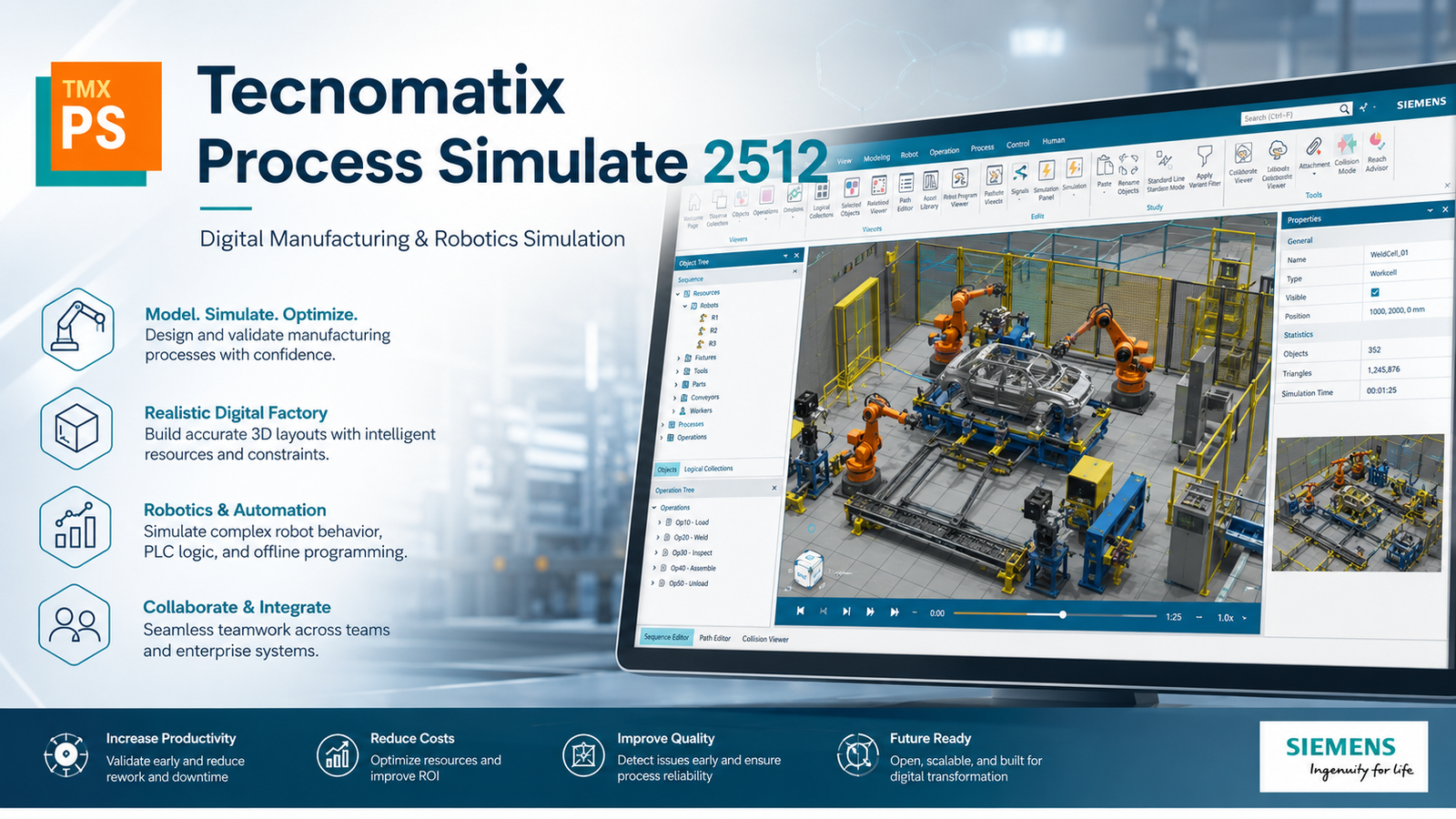Toggle the Visible checkbox in Properties

tap(1375, 292)
